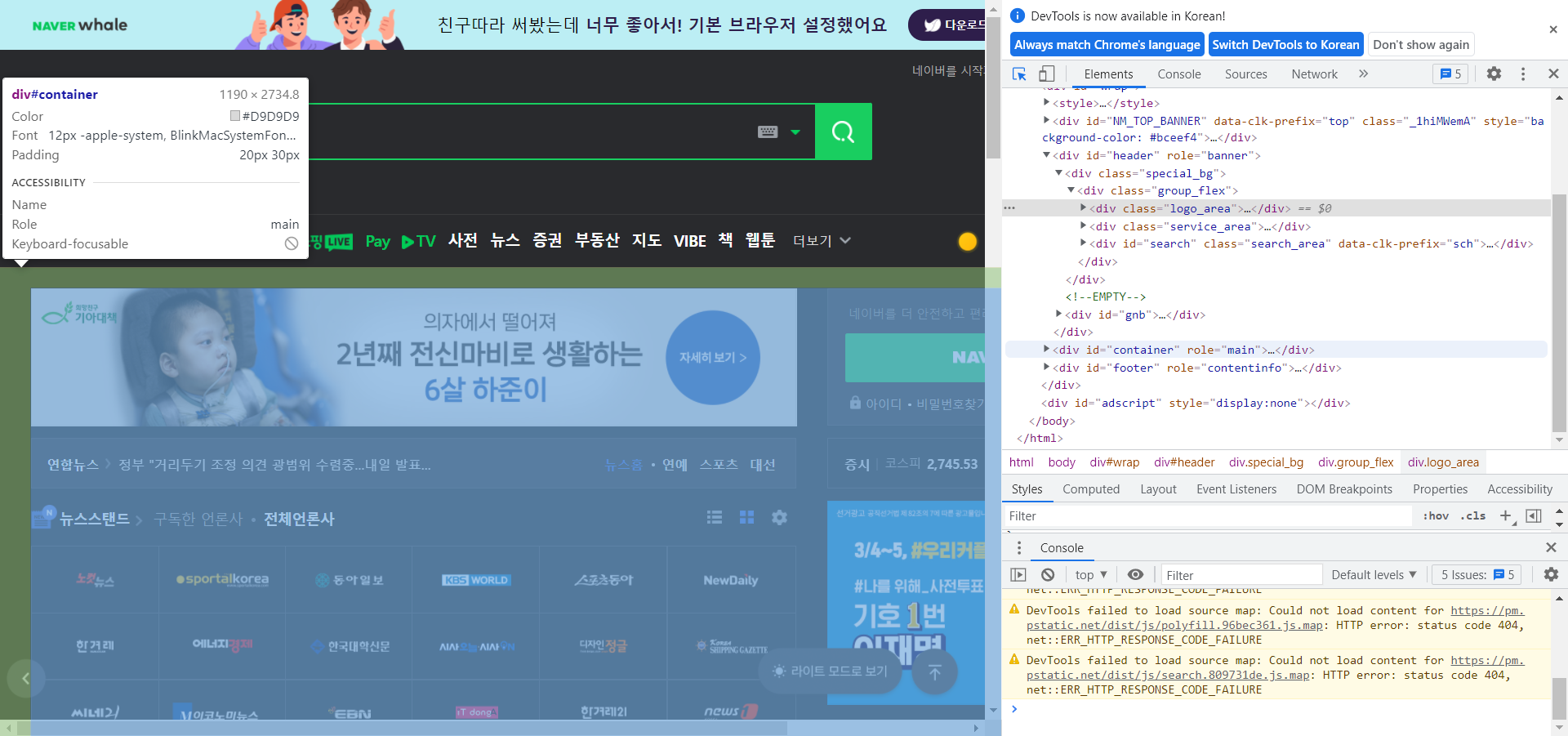Image resolution: width=1568 pixels, height=736 pixels.
Task: Open Console settings gear icon
Action: (x=1551, y=574)
